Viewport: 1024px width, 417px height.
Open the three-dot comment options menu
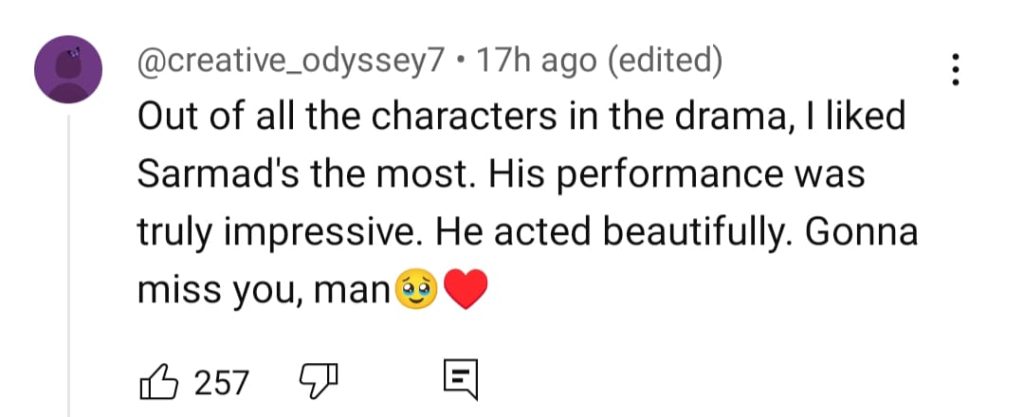(x=955, y=69)
